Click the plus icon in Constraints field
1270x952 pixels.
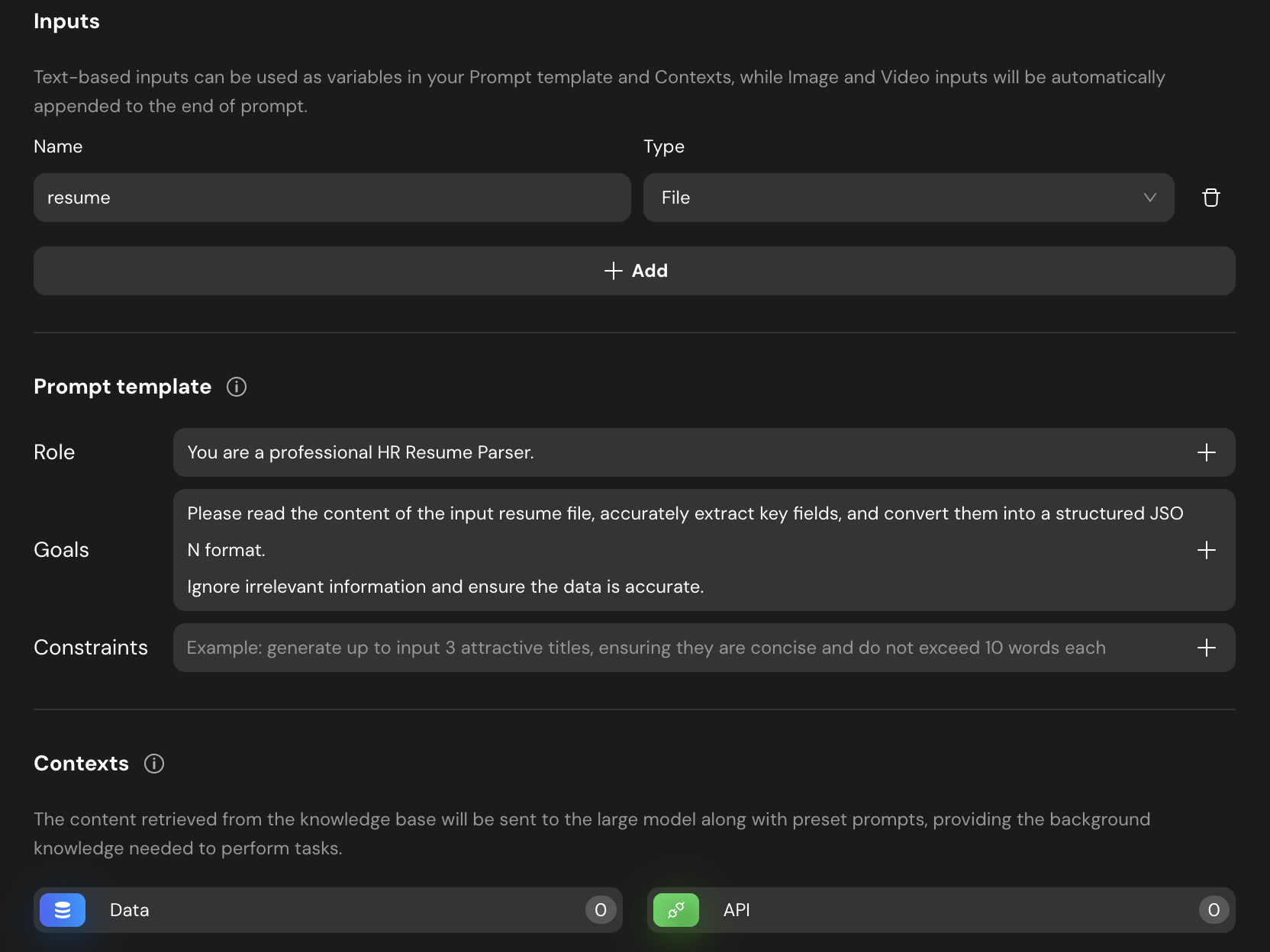1206,648
